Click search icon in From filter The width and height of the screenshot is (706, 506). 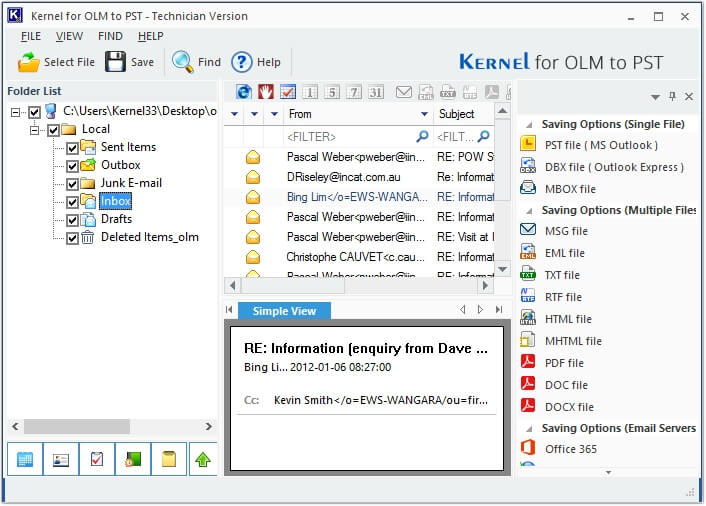point(422,136)
